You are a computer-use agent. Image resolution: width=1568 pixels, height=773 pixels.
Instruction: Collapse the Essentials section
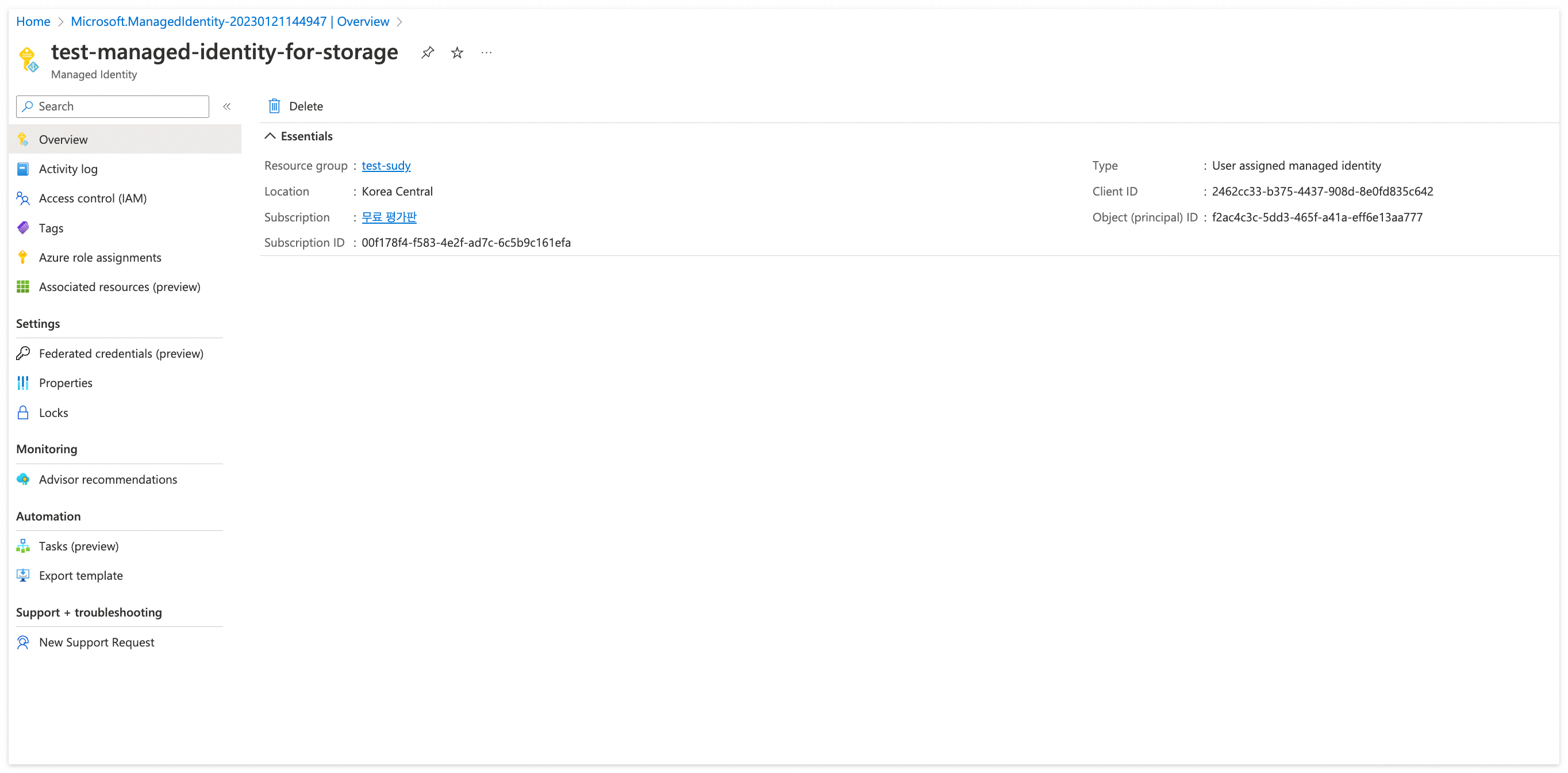pyautogui.click(x=270, y=136)
